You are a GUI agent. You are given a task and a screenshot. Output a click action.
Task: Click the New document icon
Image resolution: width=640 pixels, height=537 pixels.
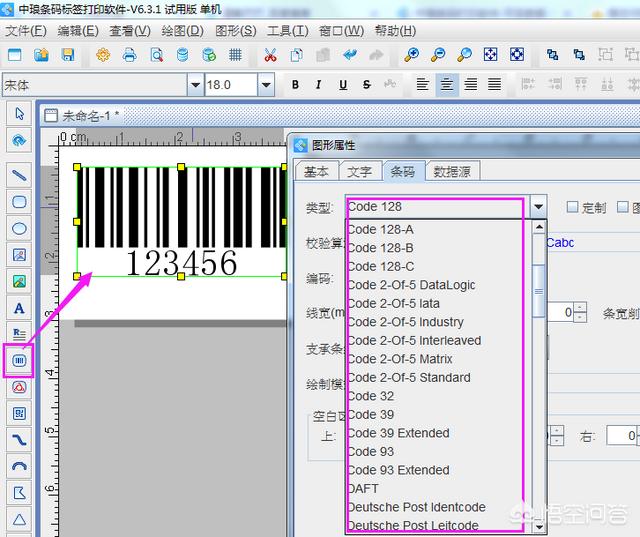pyautogui.click(x=15, y=54)
